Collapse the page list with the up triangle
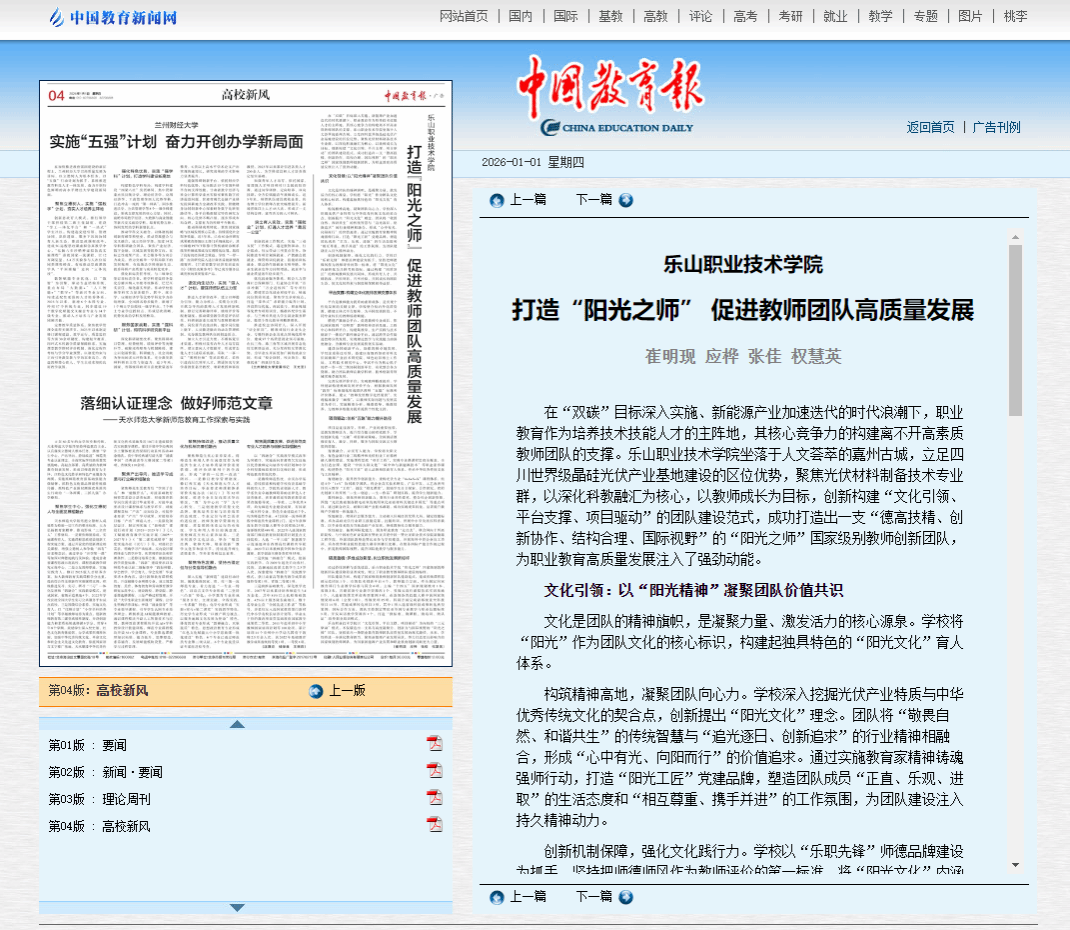The width and height of the screenshot is (1070, 930). click(x=237, y=724)
